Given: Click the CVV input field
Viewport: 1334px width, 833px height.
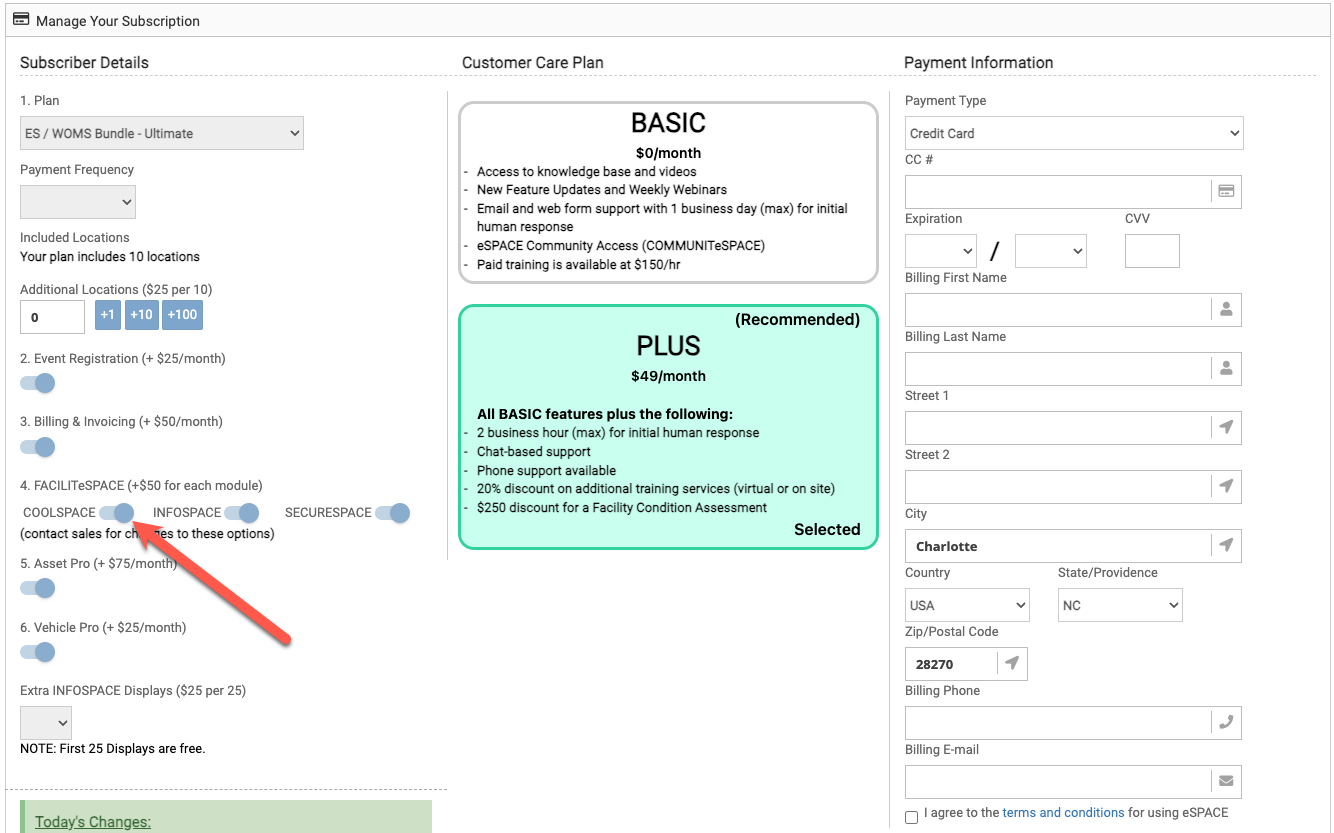Looking at the screenshot, I should coord(1152,251).
